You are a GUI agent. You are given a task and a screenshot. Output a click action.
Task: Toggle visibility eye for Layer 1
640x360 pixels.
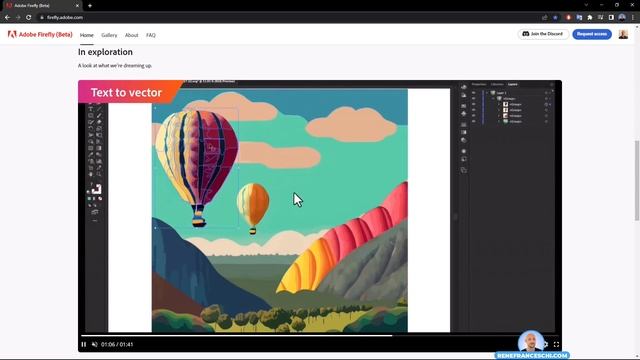point(474,93)
